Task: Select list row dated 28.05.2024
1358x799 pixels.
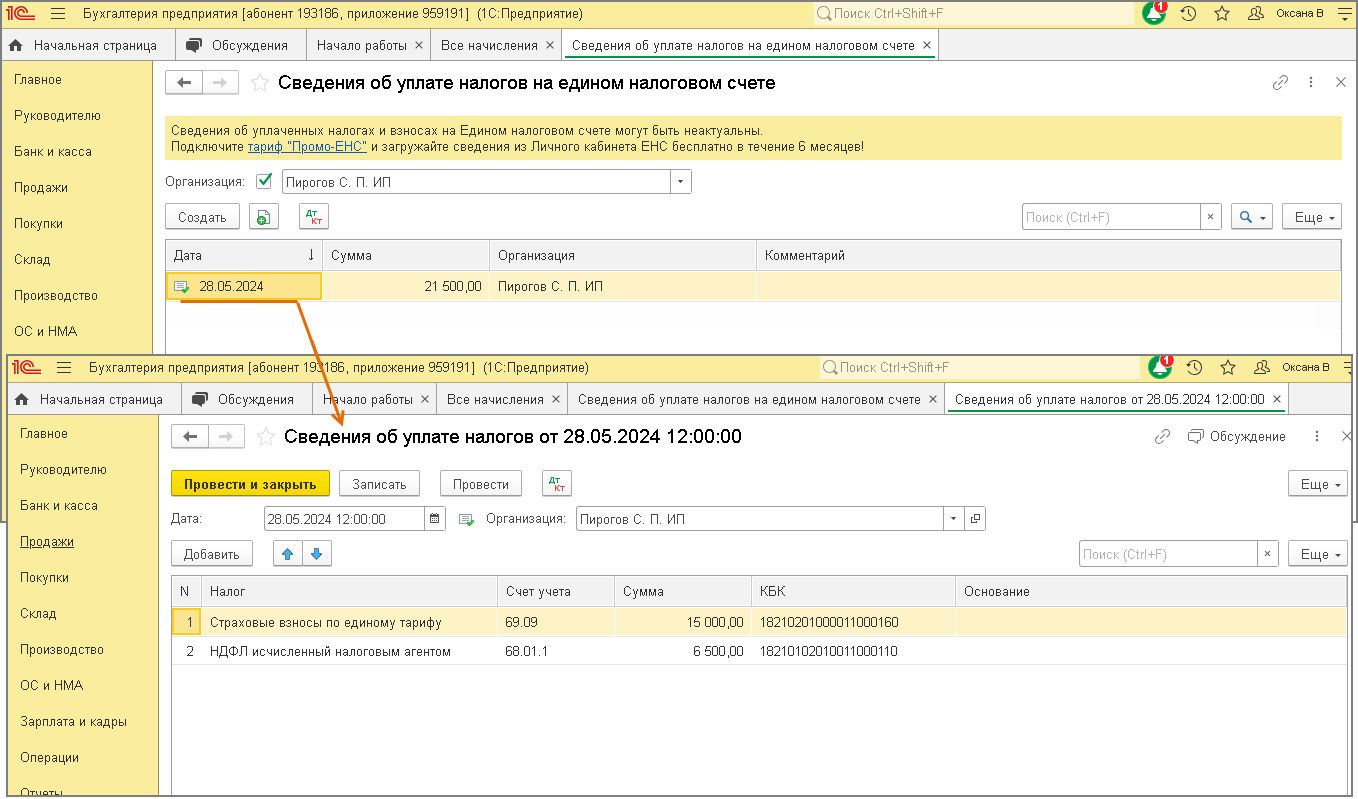Action: coord(753,286)
